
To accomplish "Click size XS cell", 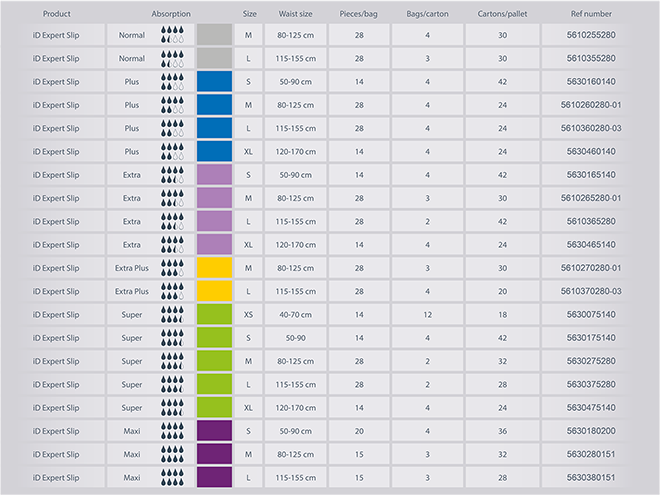I will (248, 314).
